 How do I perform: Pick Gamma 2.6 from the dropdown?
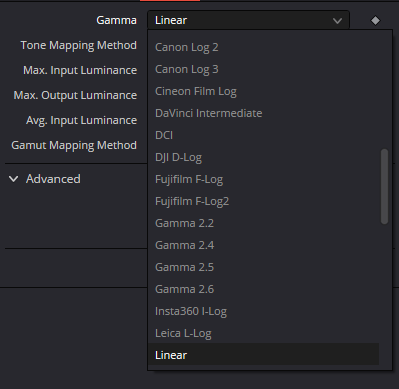[x=263, y=289]
